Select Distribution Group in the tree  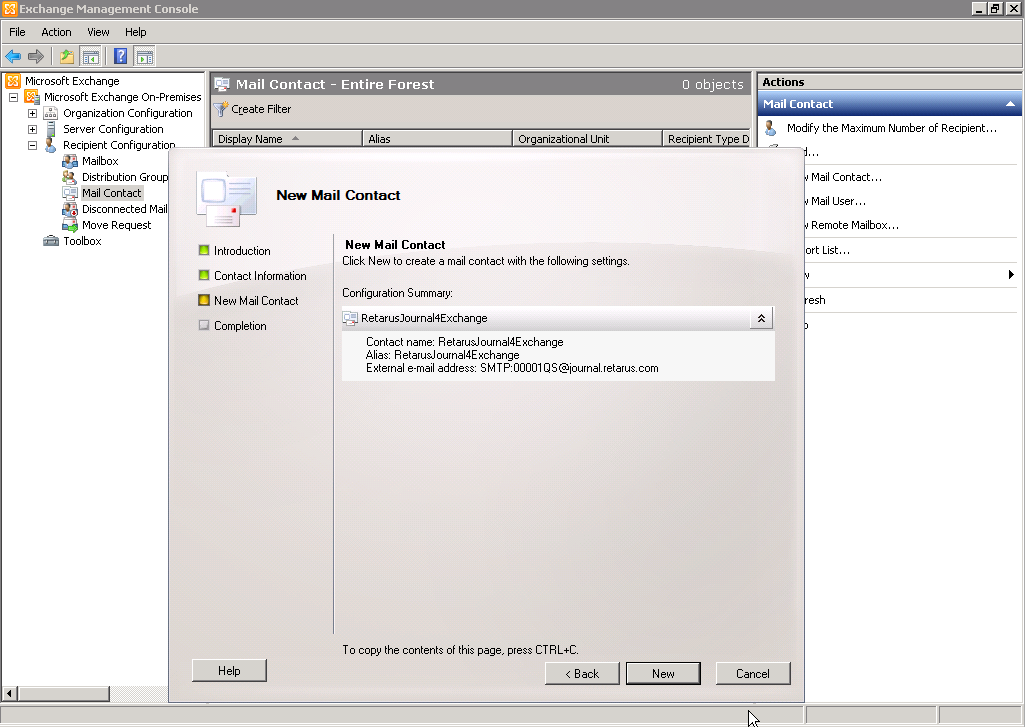click(124, 177)
